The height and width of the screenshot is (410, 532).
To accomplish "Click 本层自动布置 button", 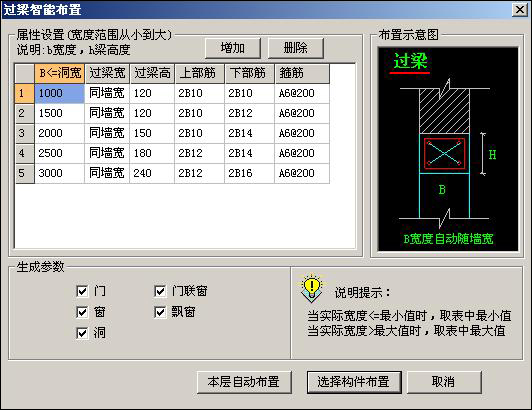I will 244,382.
